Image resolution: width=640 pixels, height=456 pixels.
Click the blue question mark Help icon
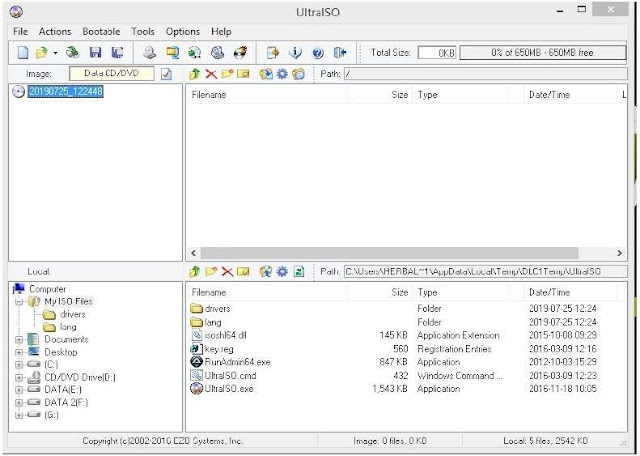[318, 52]
